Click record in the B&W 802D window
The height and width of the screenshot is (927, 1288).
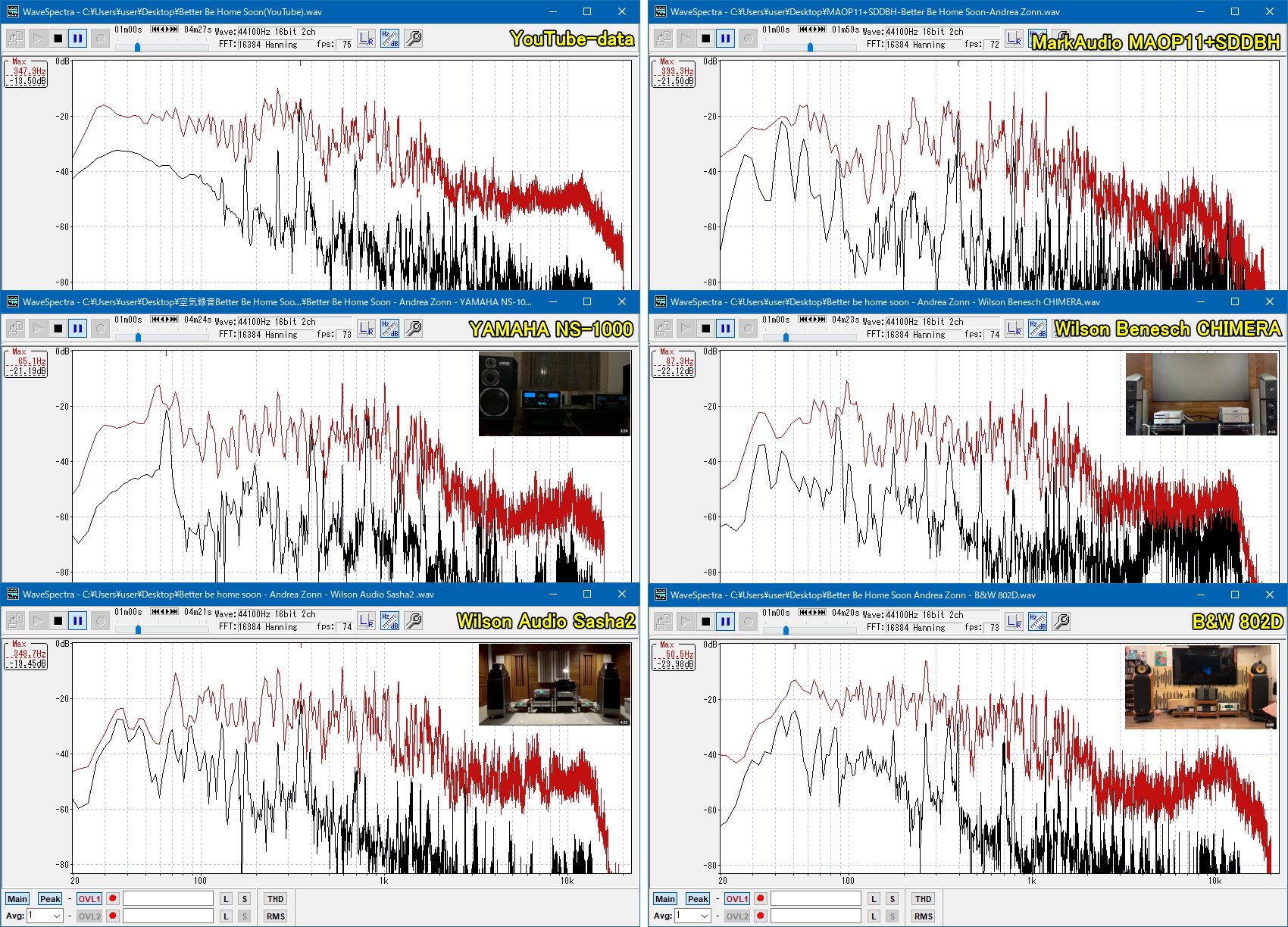[747, 621]
